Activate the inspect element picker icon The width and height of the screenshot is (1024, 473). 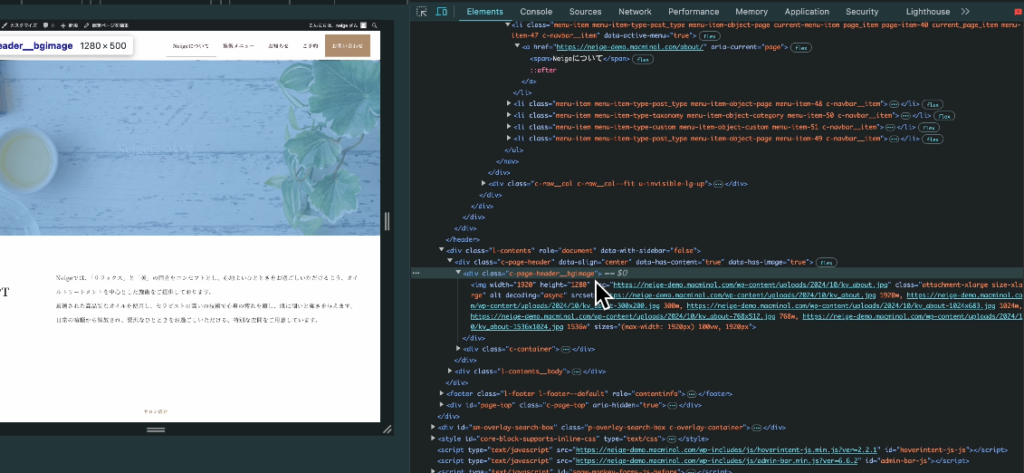(422, 11)
